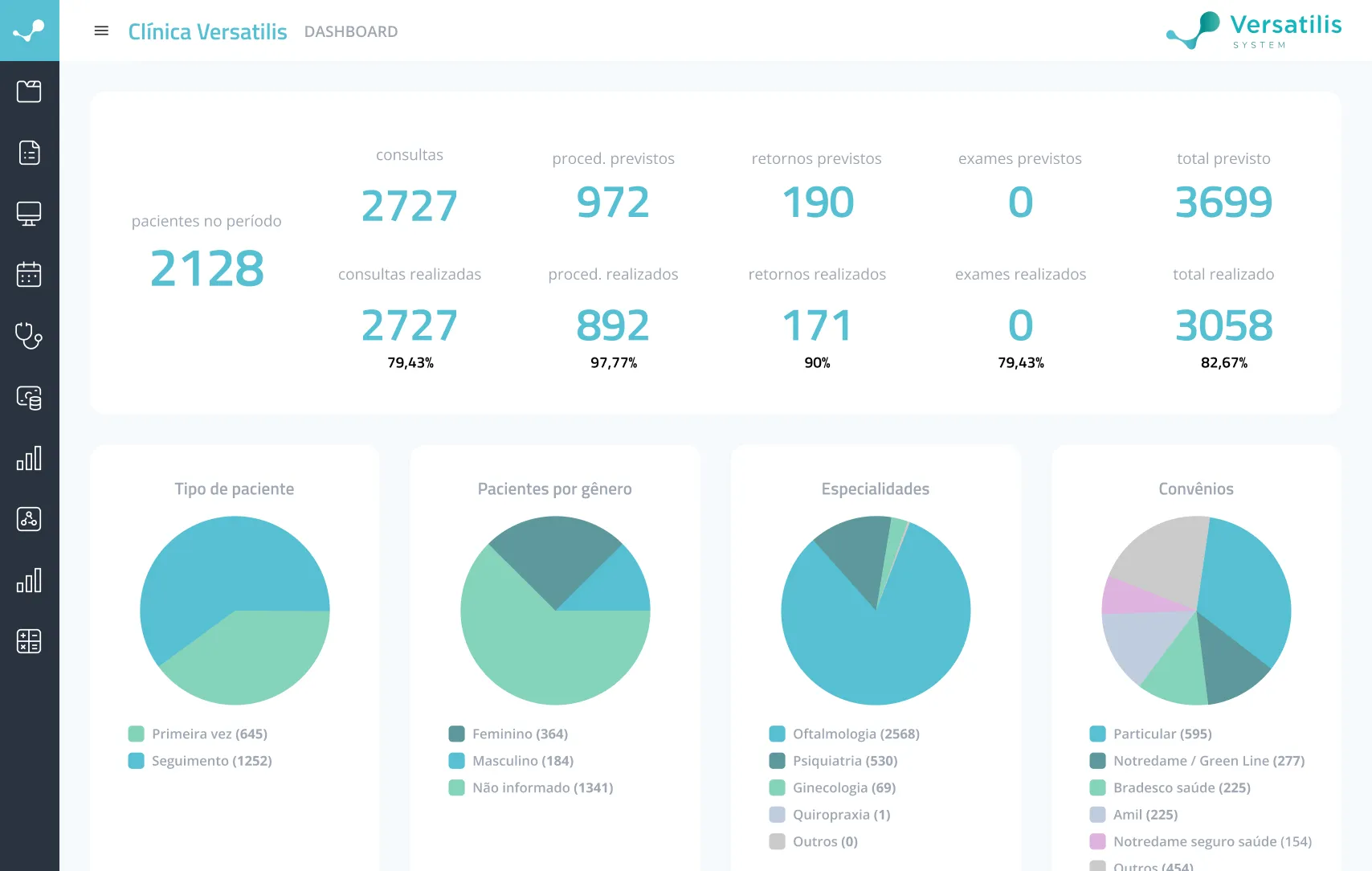Viewport: 1372px width, 871px height.
Task: Click retornos realizados value 171
Action: pos(817,325)
